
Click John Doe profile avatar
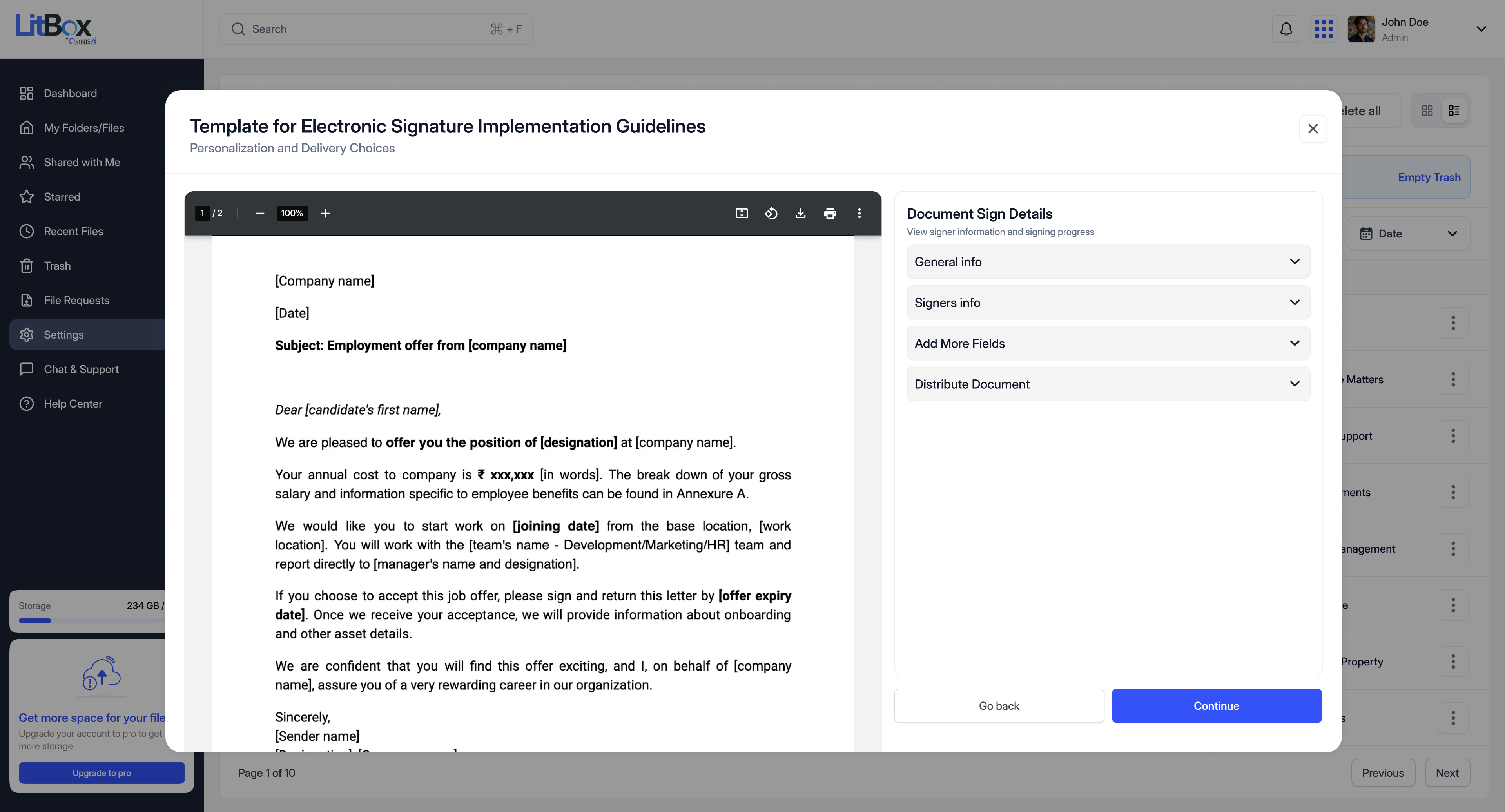point(1361,29)
